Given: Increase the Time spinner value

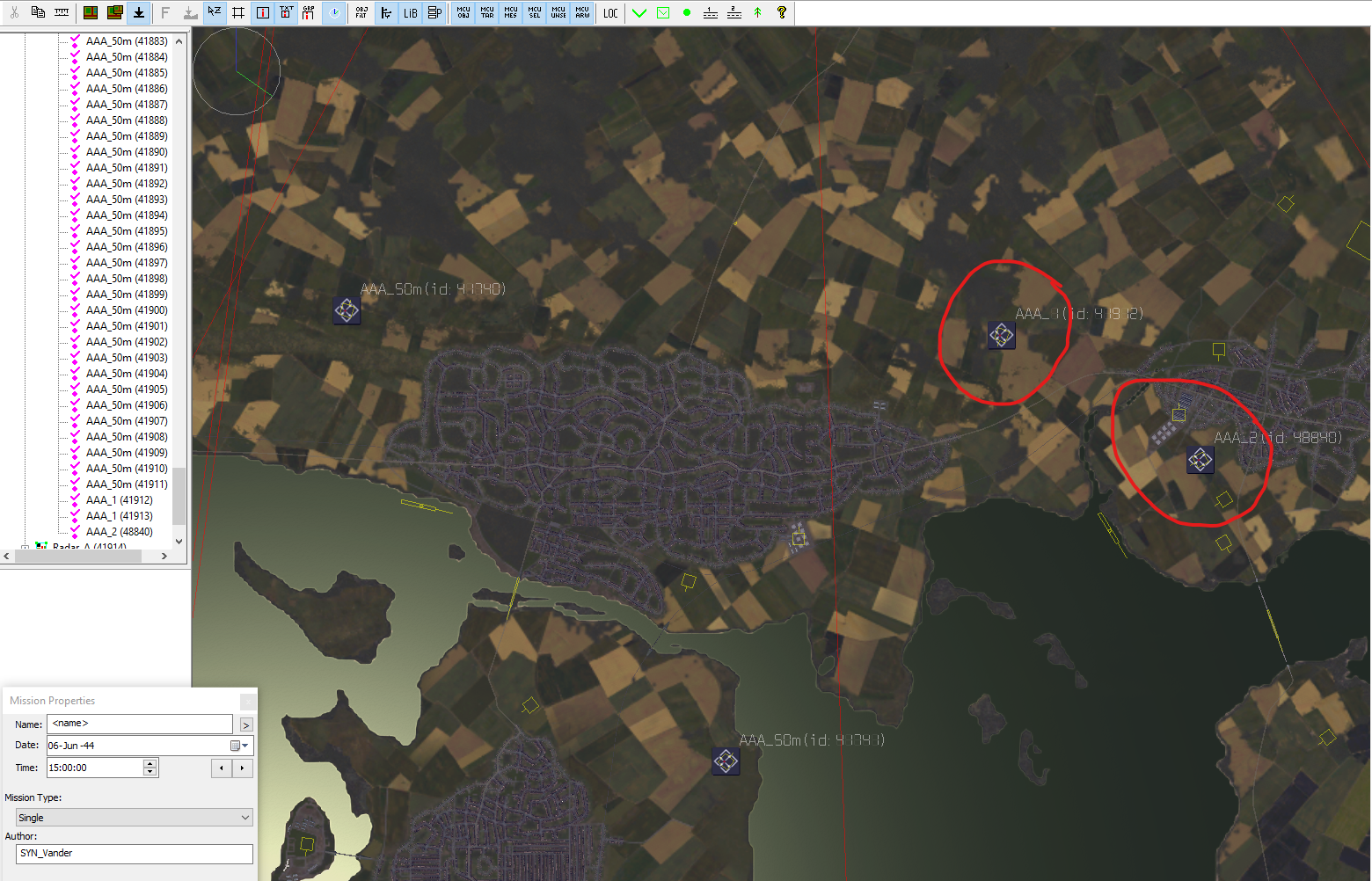Looking at the screenshot, I should point(150,763).
